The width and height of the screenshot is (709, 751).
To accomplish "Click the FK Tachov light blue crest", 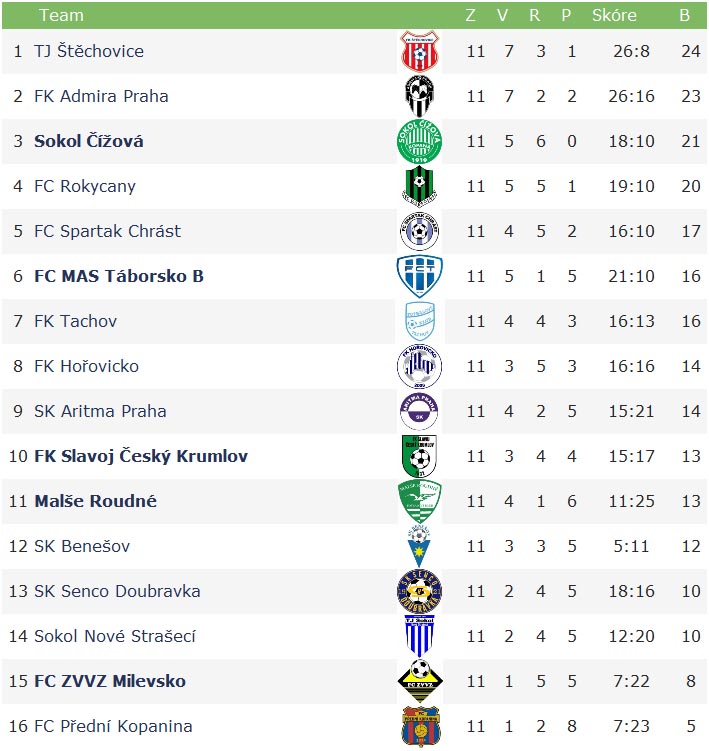I will pyautogui.click(x=420, y=321).
